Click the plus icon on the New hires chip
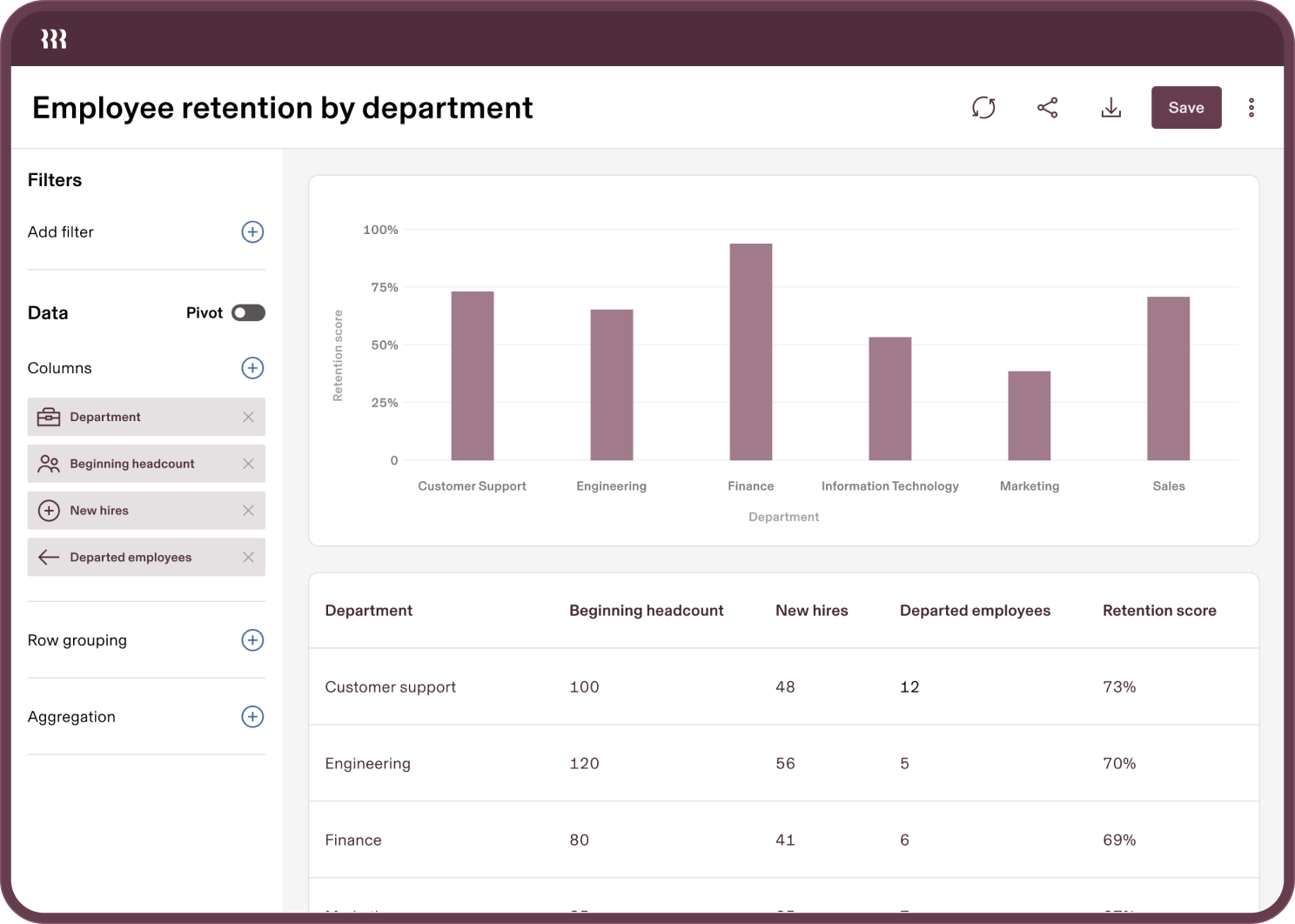 50,511
